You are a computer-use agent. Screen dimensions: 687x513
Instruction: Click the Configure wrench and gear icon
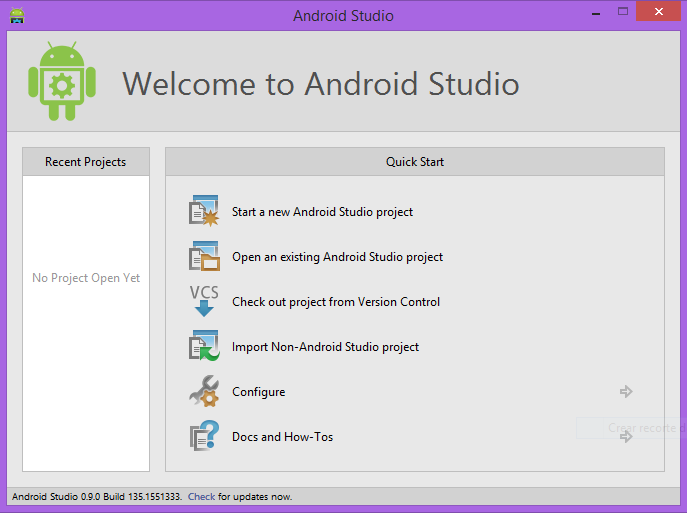tap(204, 391)
